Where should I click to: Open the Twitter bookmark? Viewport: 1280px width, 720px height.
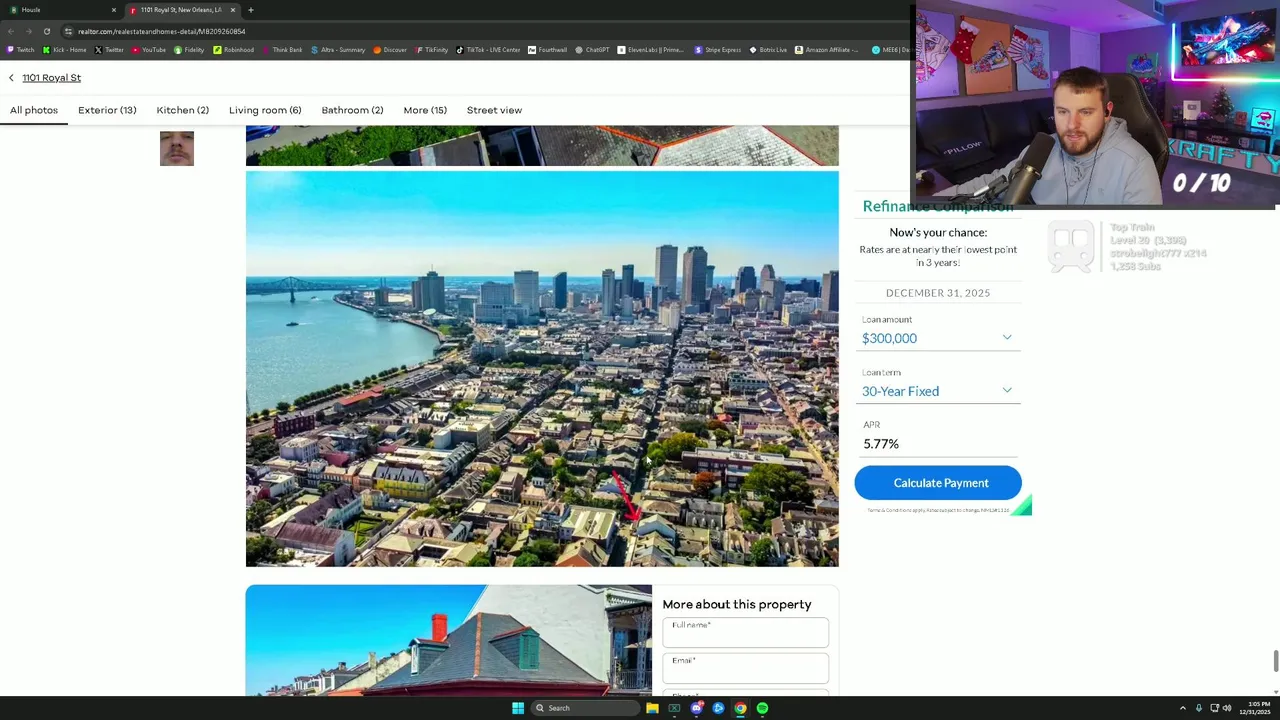tap(110, 50)
